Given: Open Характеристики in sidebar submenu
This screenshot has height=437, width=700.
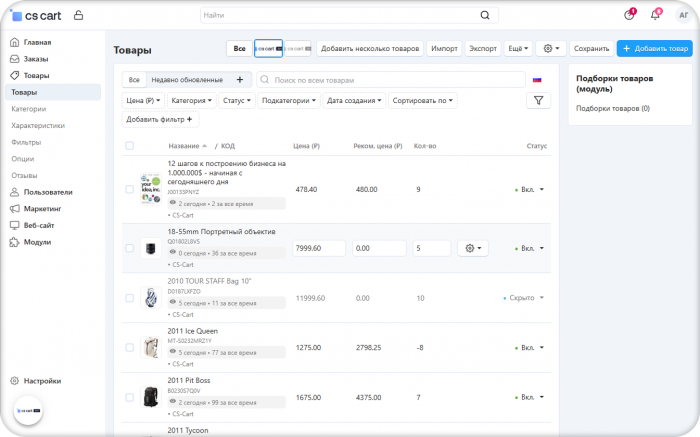Looking at the screenshot, I should (x=38, y=125).
